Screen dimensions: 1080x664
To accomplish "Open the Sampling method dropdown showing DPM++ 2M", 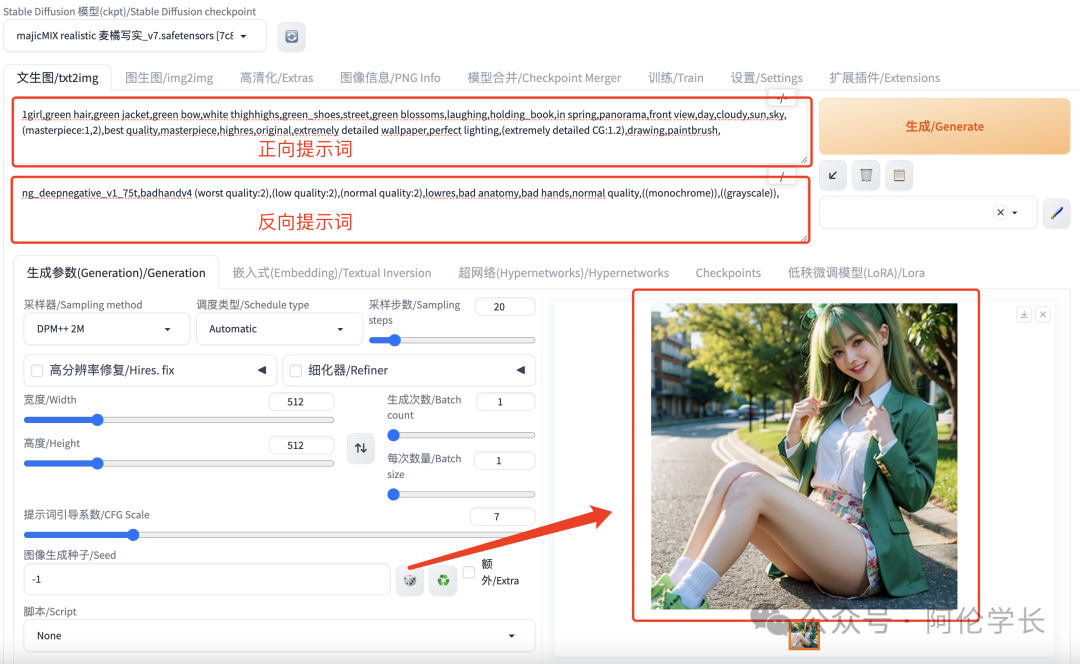I will 106,328.
